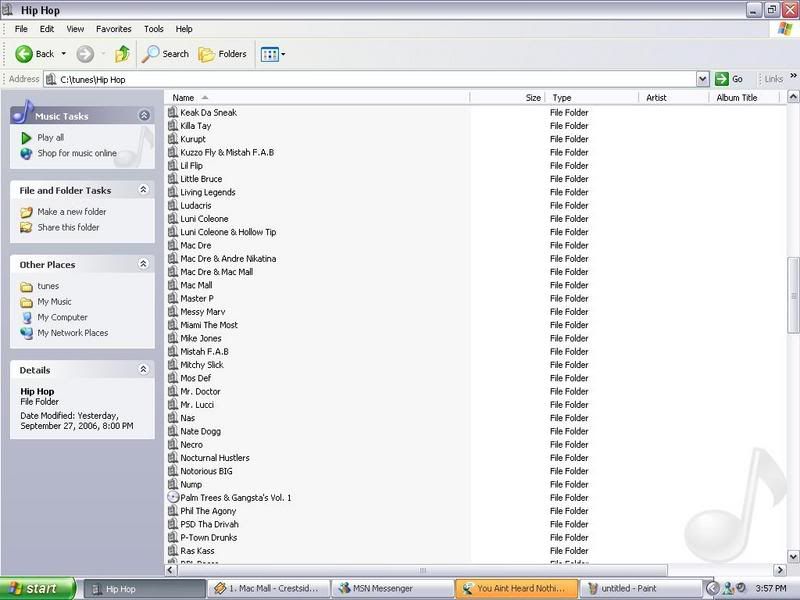Click Share this folder link
The image size is (800, 600).
pyautogui.click(x=68, y=228)
